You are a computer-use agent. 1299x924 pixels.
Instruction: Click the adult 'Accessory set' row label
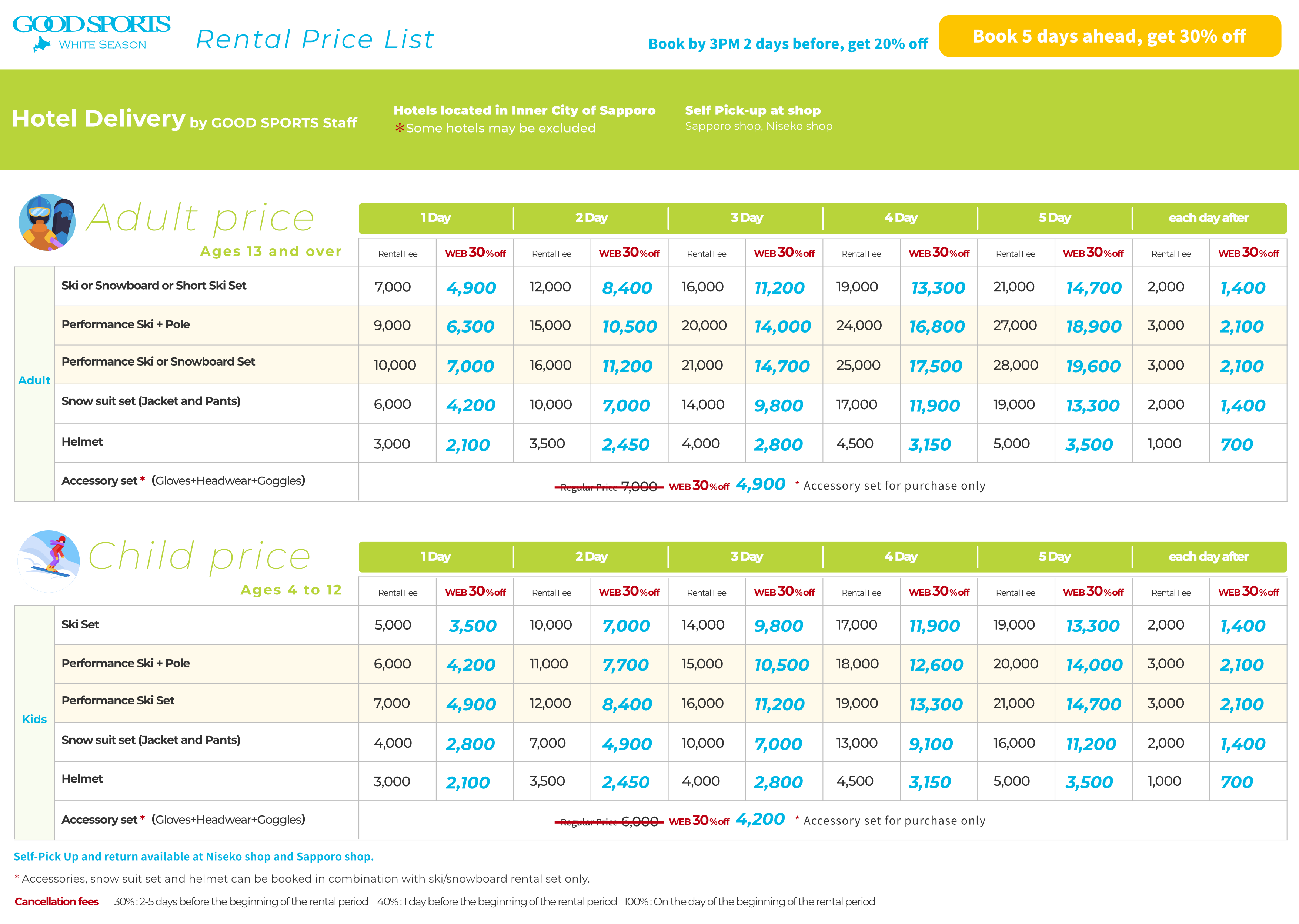[183, 481]
